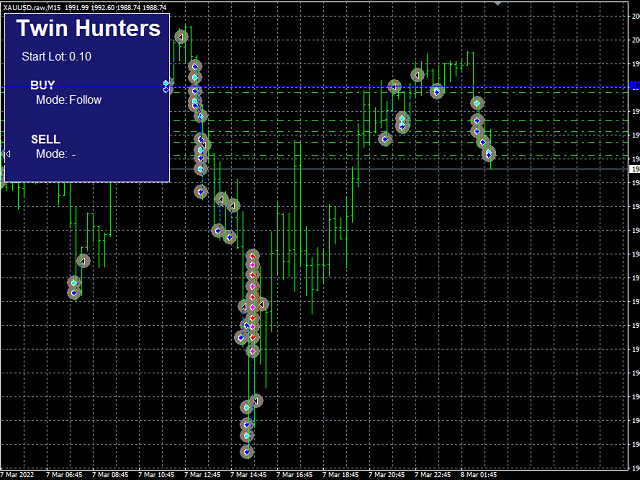Click the 7 Mar 06:45 time label
Image resolution: width=640 pixels, height=480 pixels.
[64, 475]
